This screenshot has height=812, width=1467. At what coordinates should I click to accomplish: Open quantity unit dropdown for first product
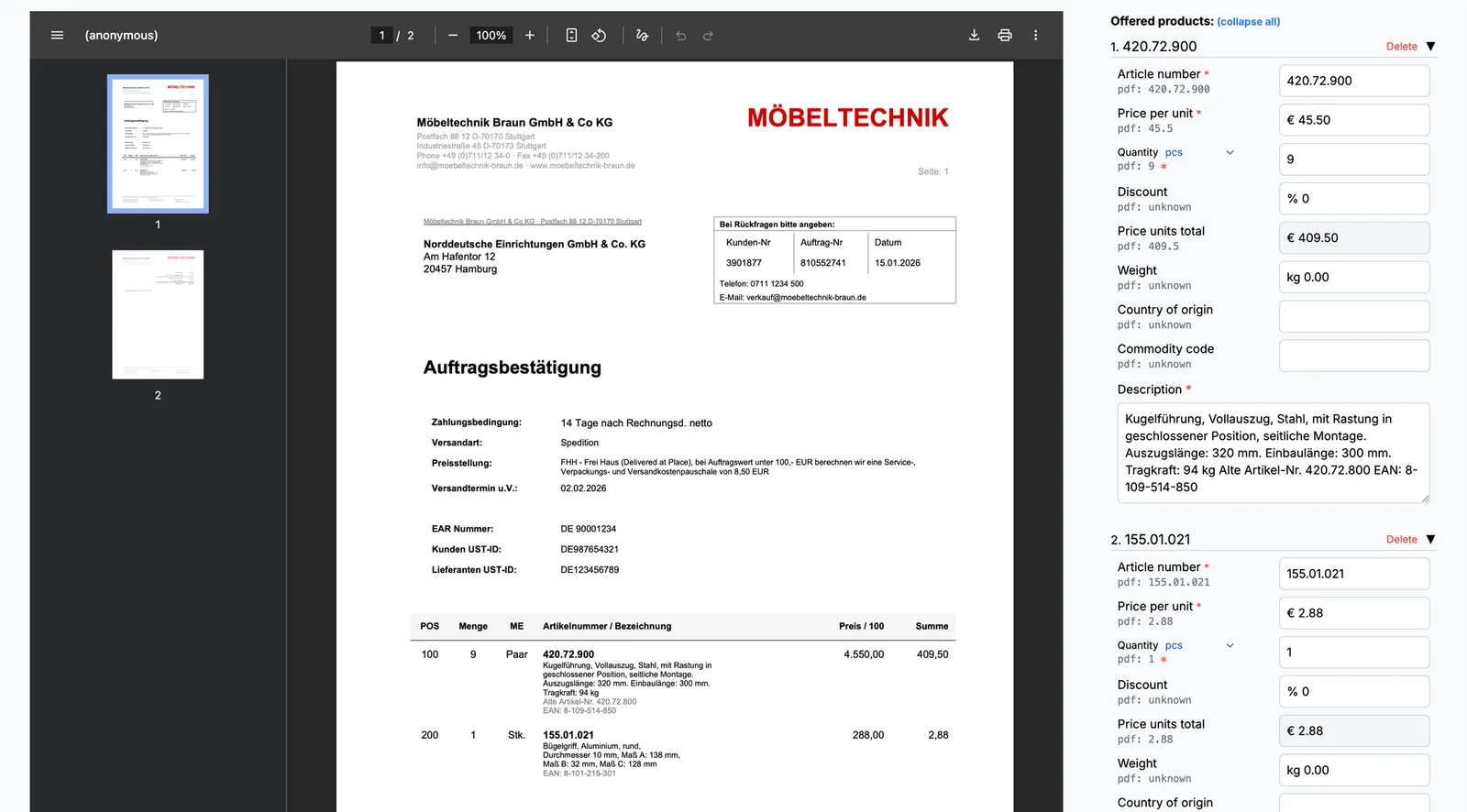pyautogui.click(x=1230, y=153)
